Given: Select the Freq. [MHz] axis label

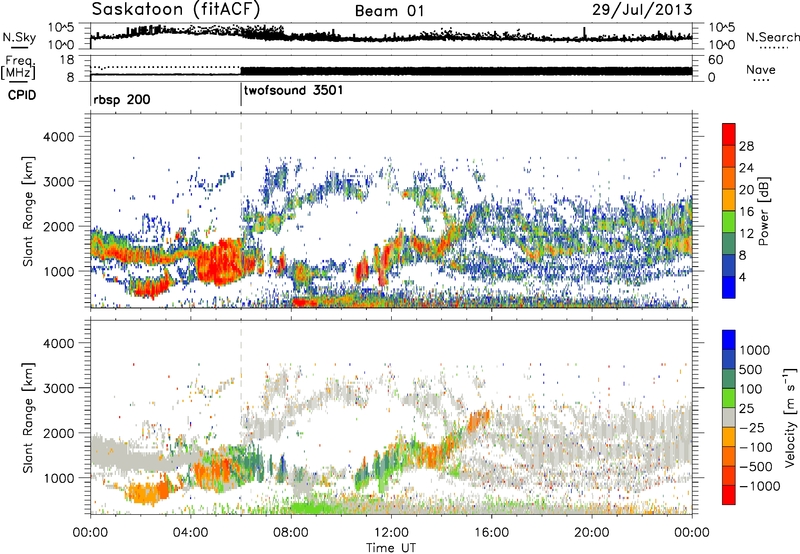Looking at the screenshot, I should tap(18, 67).
